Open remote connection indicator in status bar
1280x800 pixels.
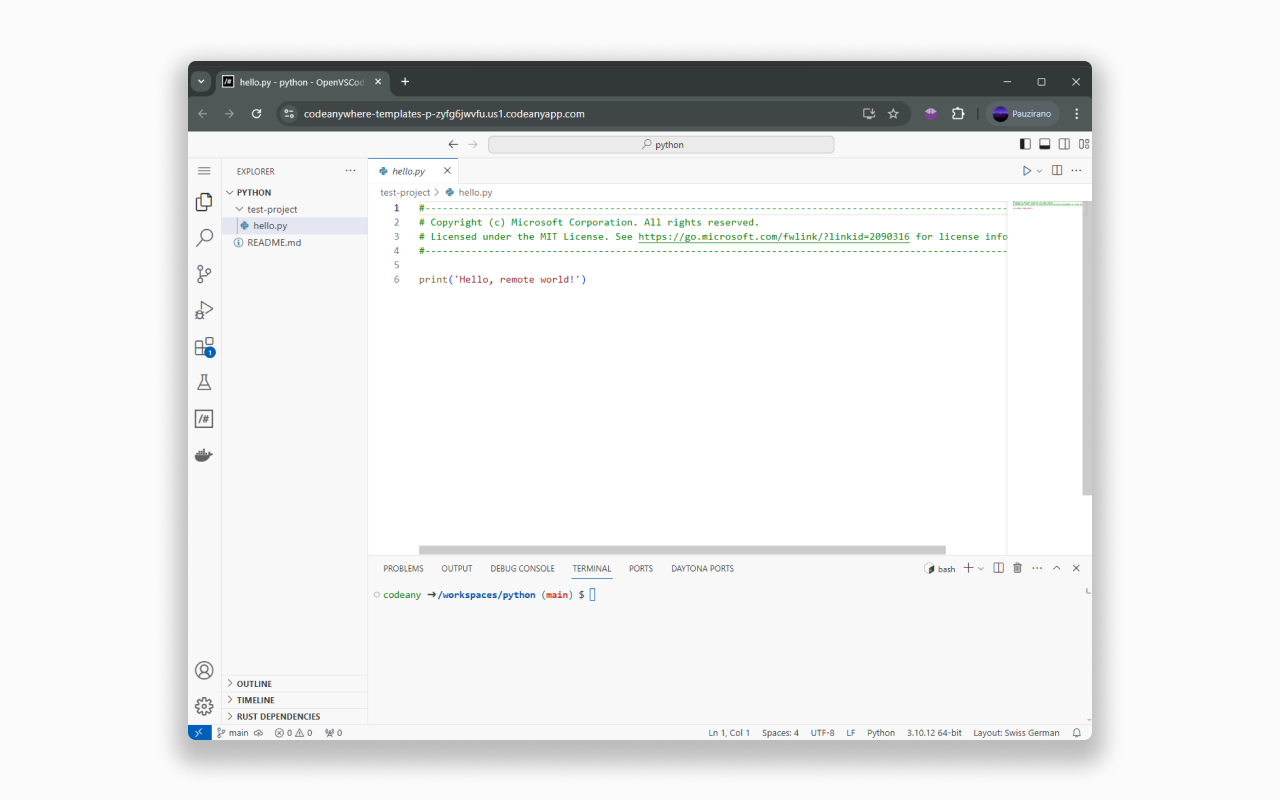tap(199, 732)
